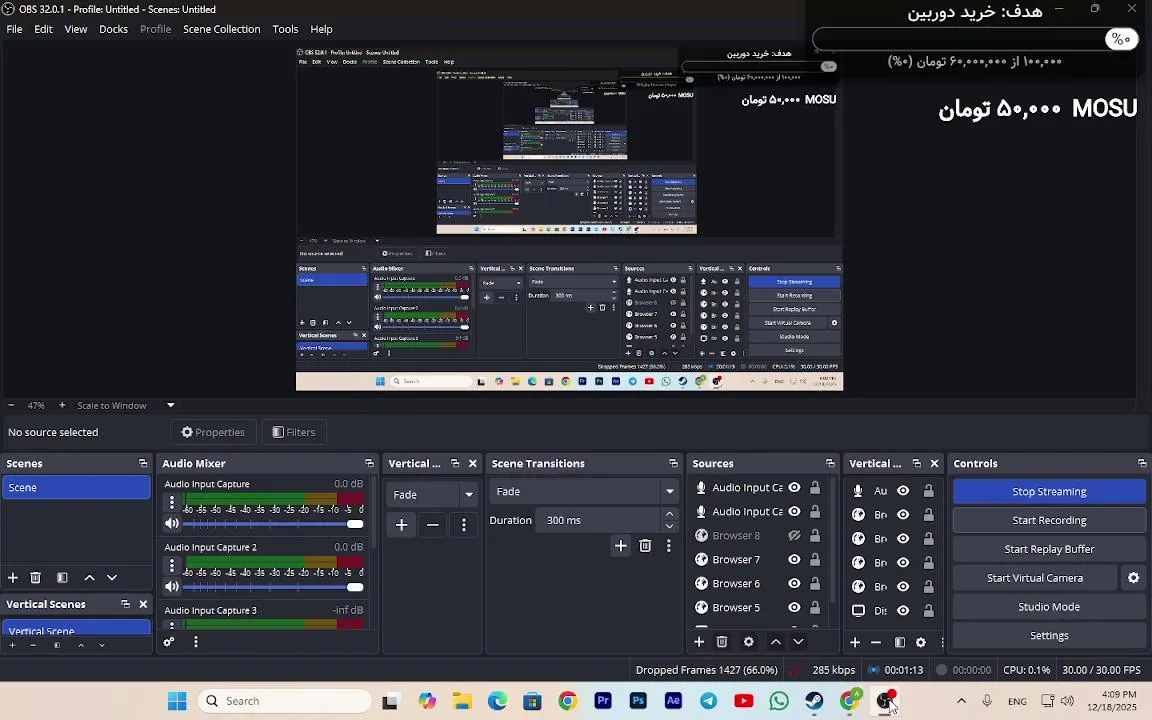Open the Docks menu

pos(113,29)
